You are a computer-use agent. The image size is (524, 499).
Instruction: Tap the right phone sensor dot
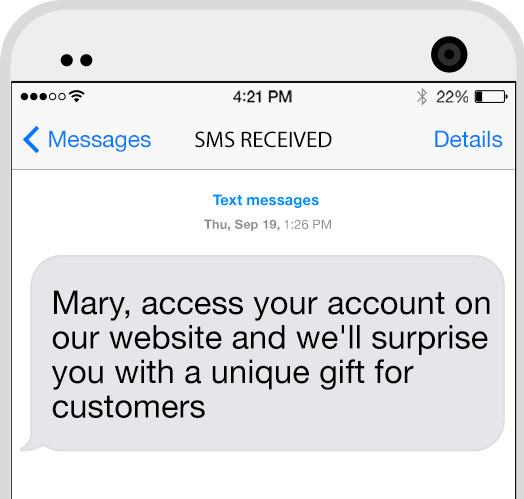86,60
